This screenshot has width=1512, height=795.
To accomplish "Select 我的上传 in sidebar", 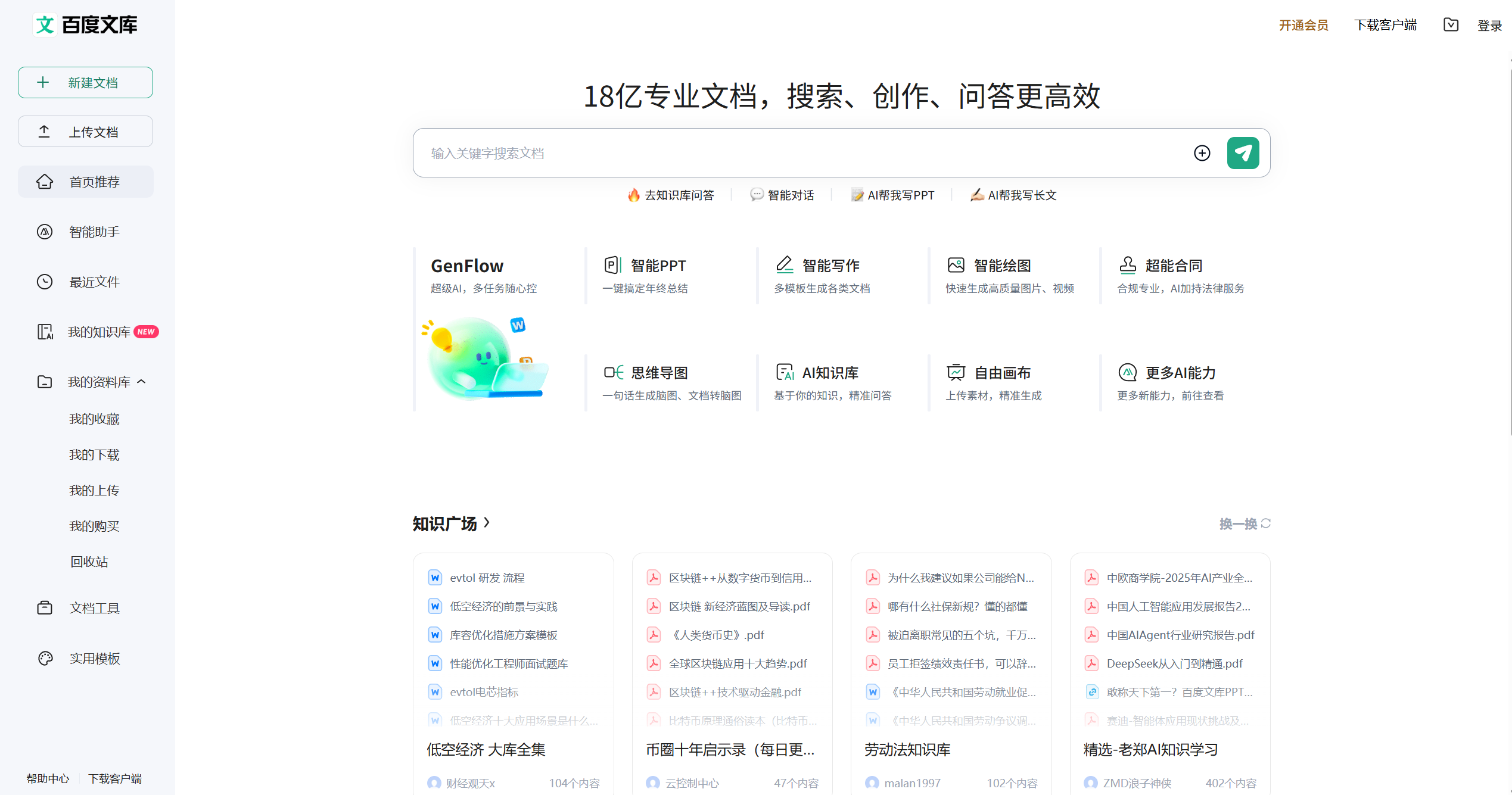I will coord(94,490).
